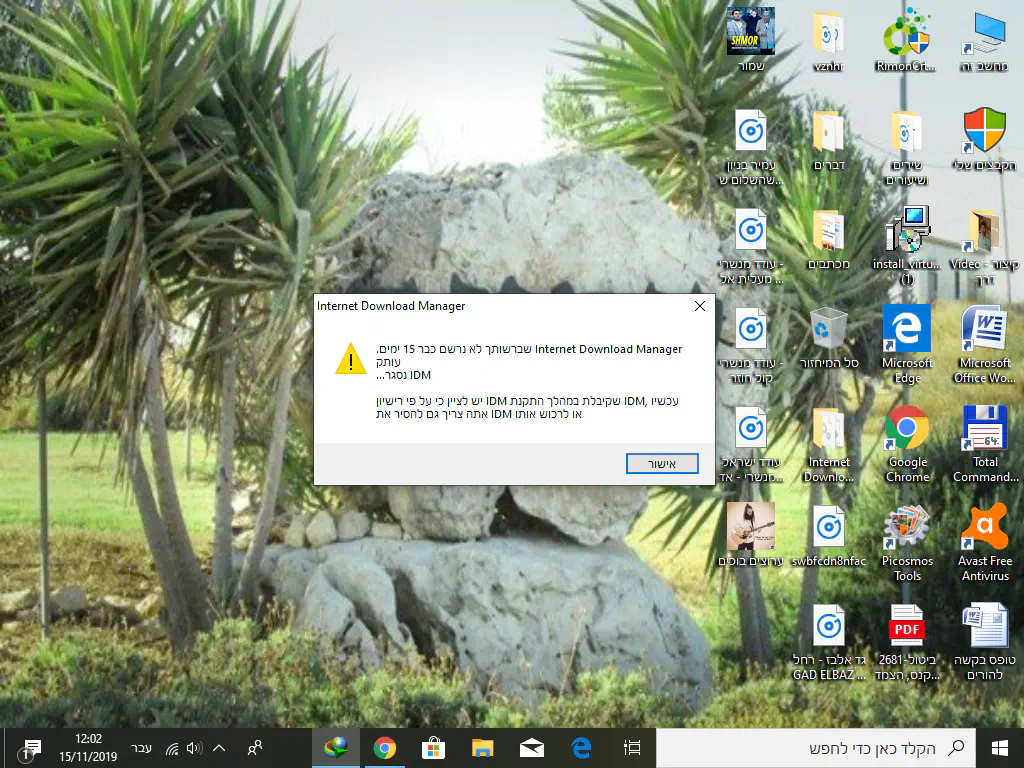Select the Microsoft Office Word desktop shortcut

985,330
